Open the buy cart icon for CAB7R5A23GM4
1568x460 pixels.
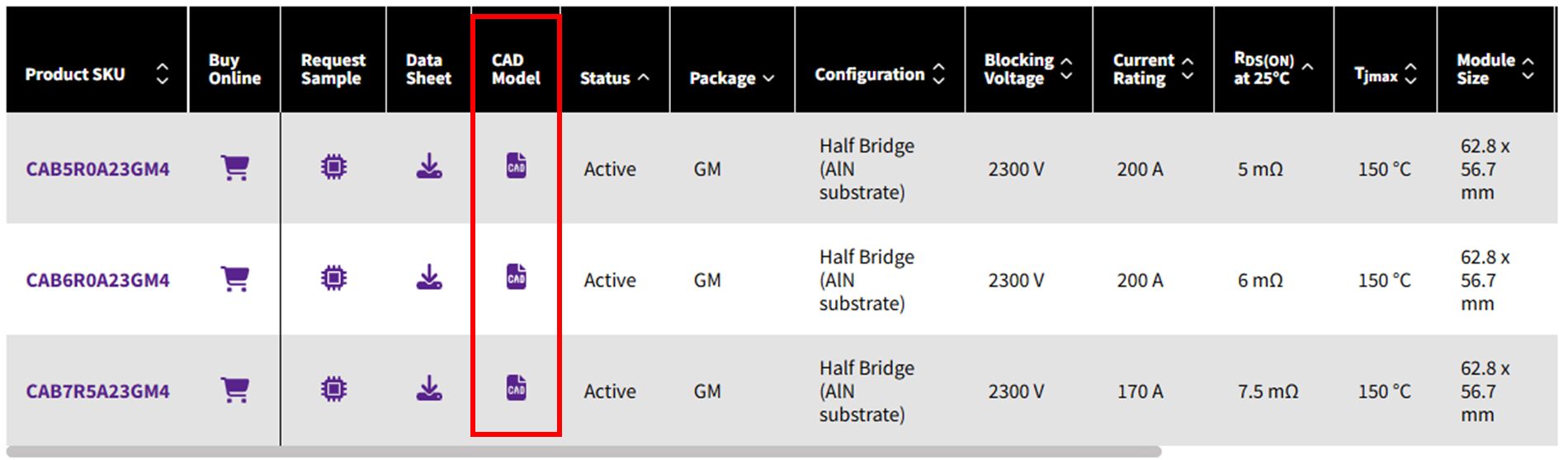coord(235,390)
